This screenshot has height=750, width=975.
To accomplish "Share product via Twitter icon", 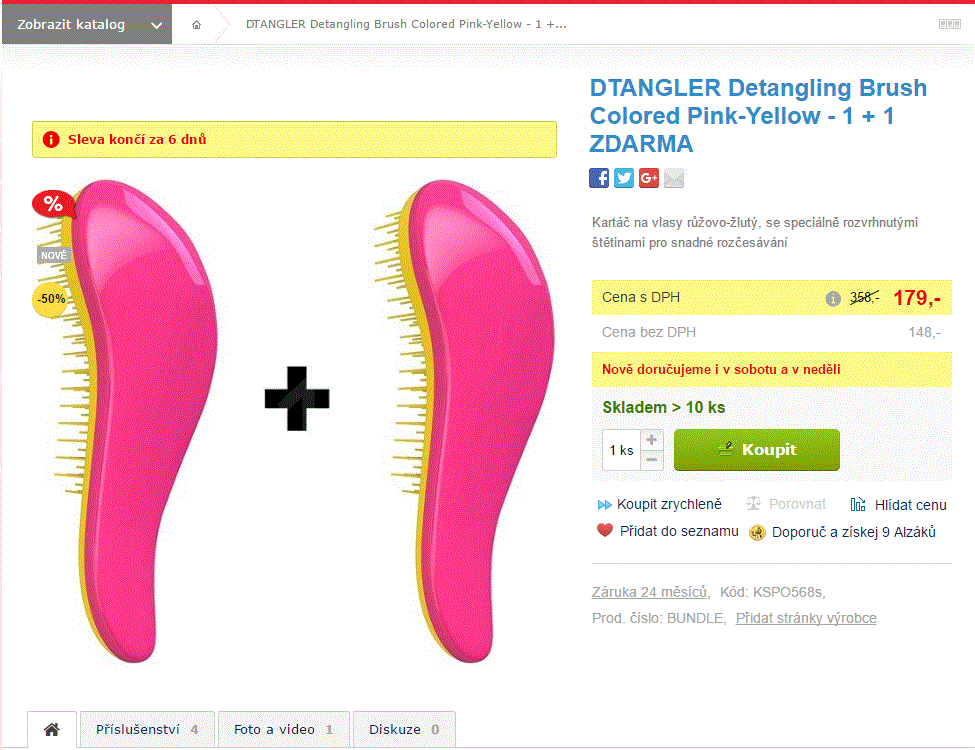I will tap(624, 178).
